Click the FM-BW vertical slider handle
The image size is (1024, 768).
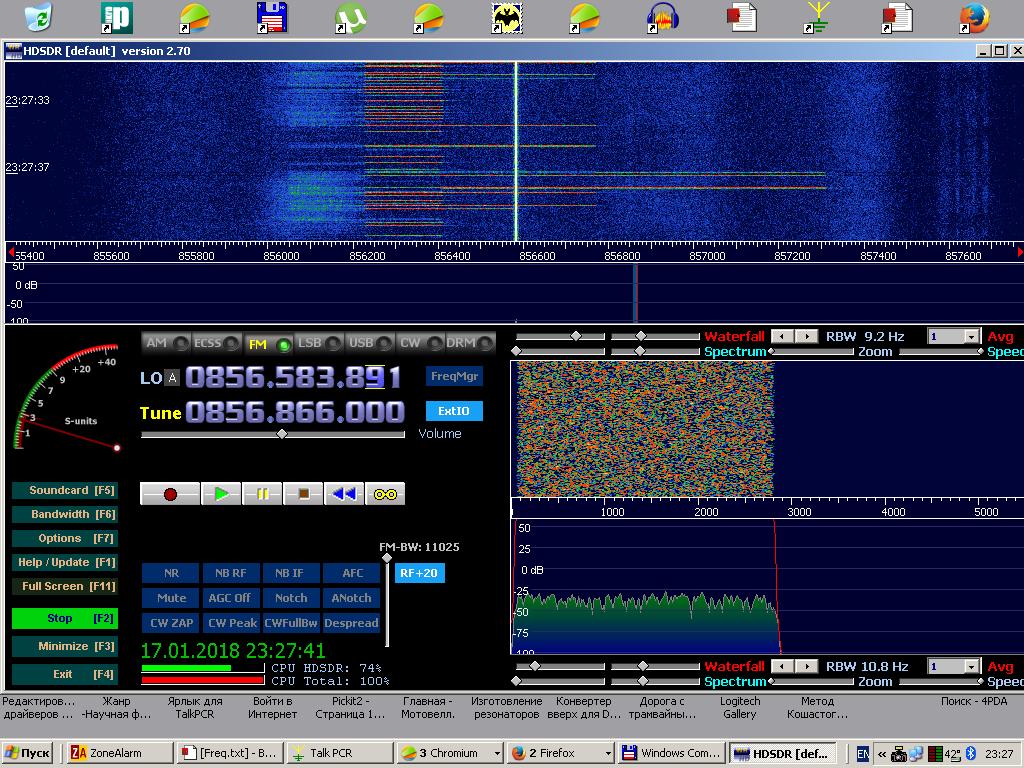[387, 558]
